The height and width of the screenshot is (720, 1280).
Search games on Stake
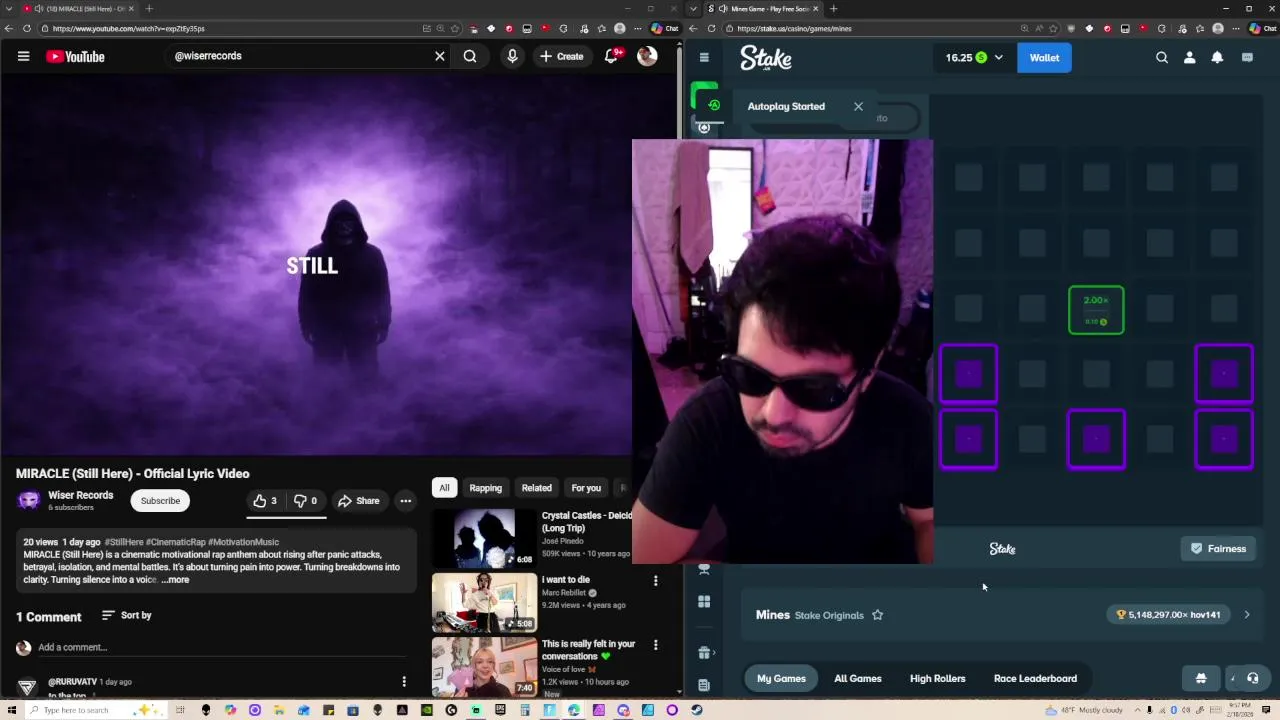1162,58
